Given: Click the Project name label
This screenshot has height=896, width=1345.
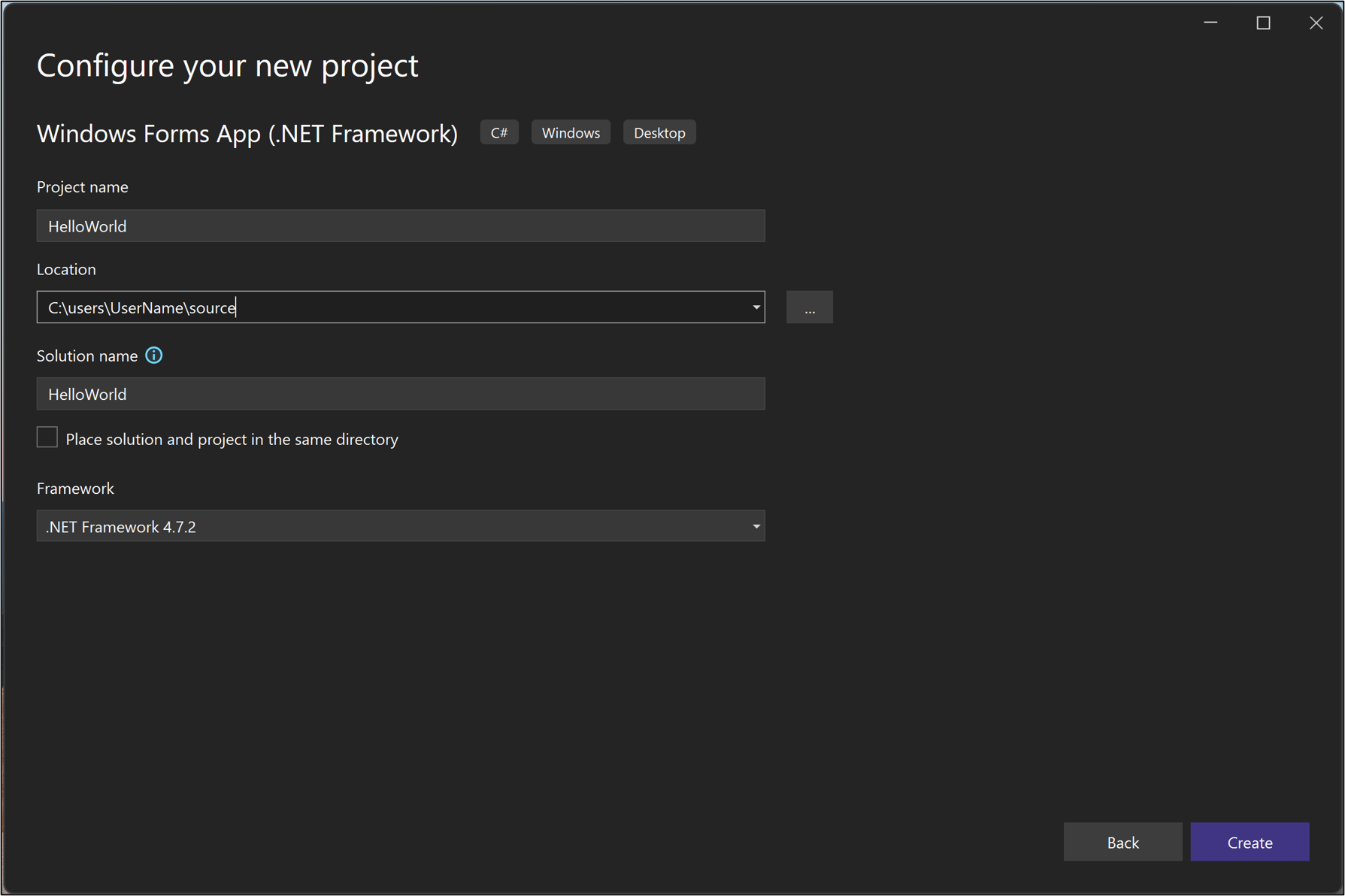Looking at the screenshot, I should pos(83,187).
